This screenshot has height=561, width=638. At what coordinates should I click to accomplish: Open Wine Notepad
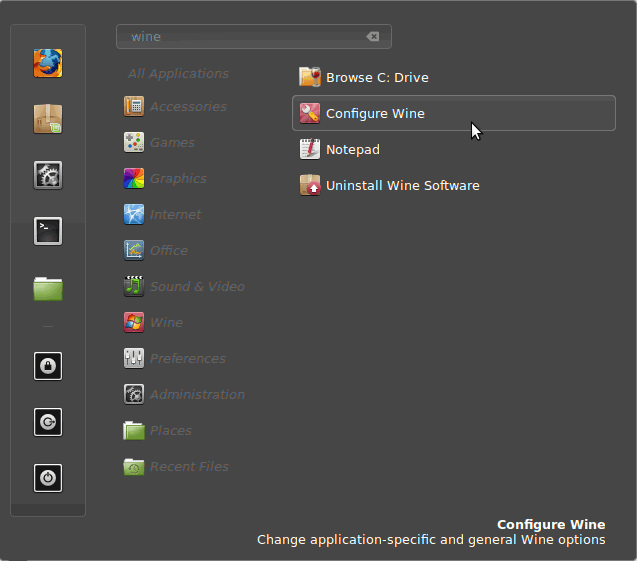pos(352,149)
